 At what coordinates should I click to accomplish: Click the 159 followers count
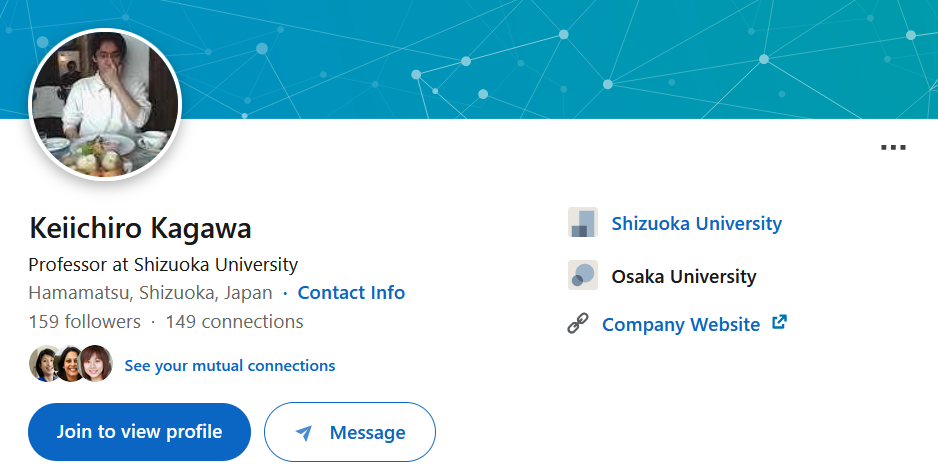pyautogui.click(x=84, y=322)
